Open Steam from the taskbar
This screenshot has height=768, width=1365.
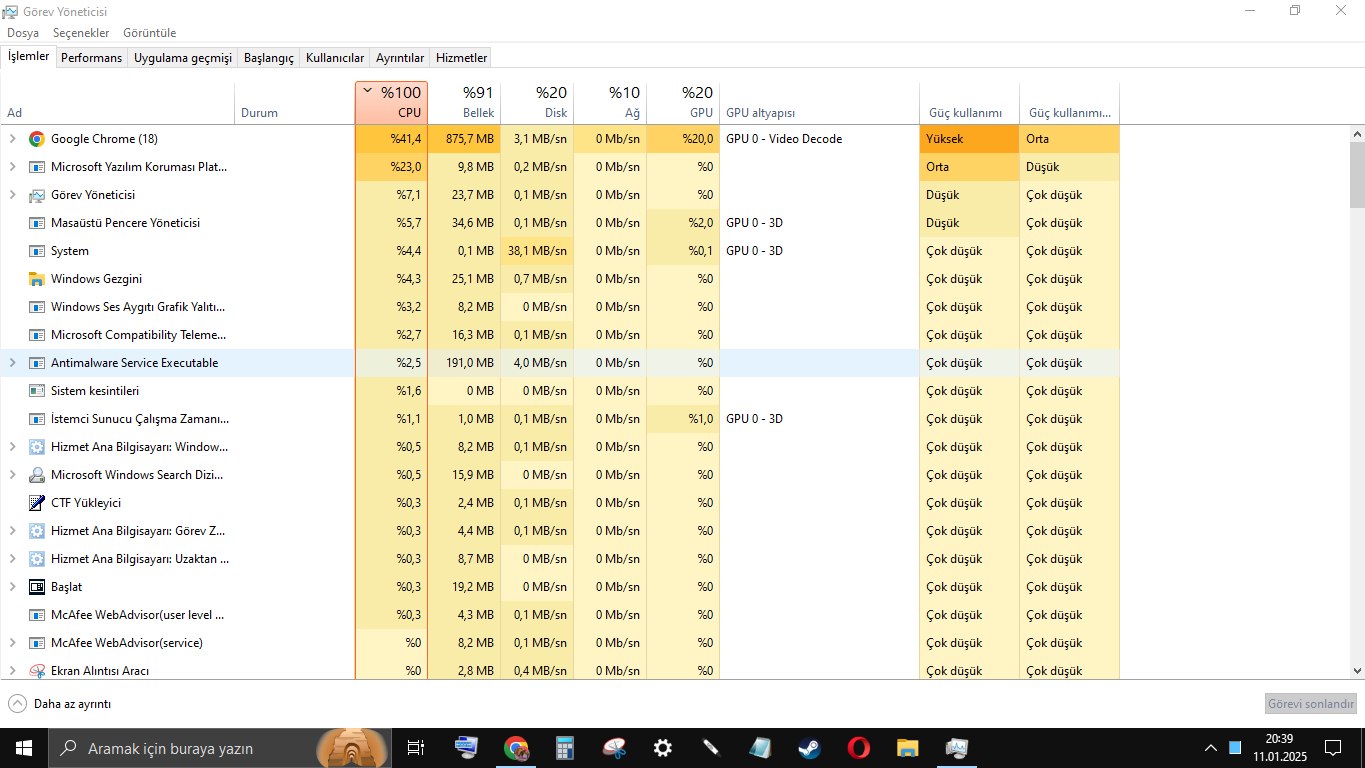(809, 748)
